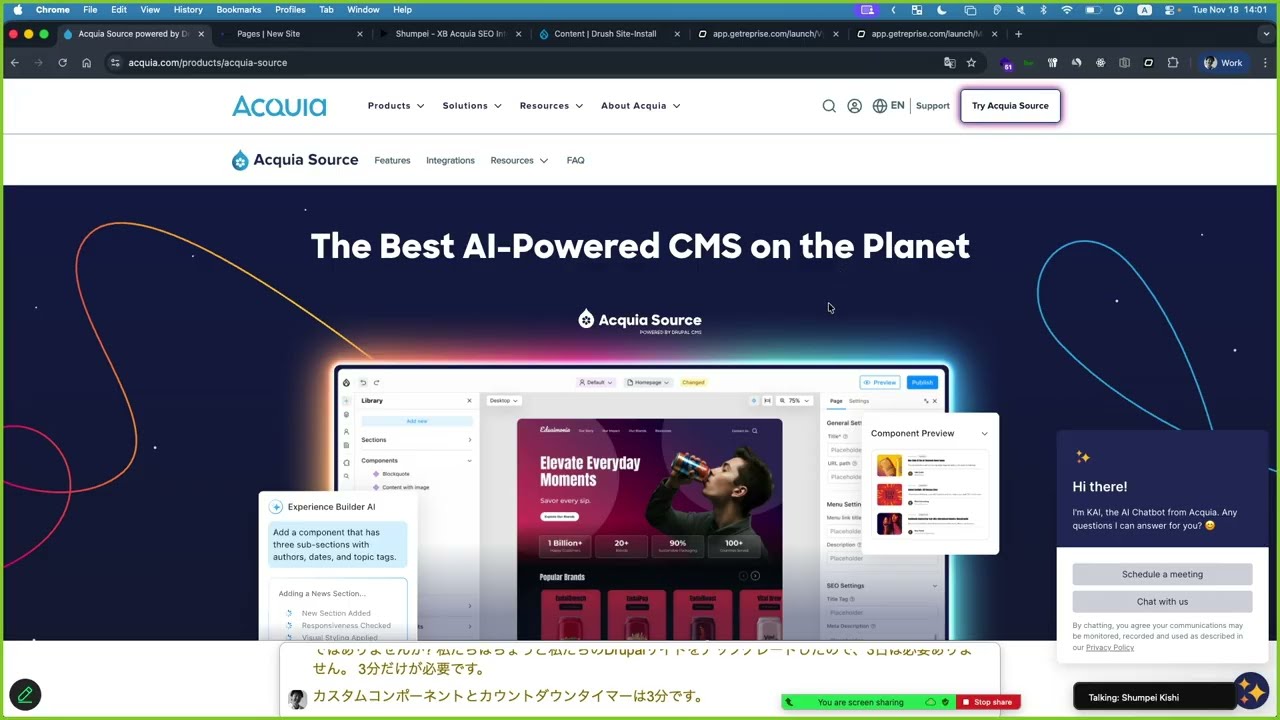Click Schedule a meeting in chatbot
The image size is (1280, 720).
(1162, 574)
